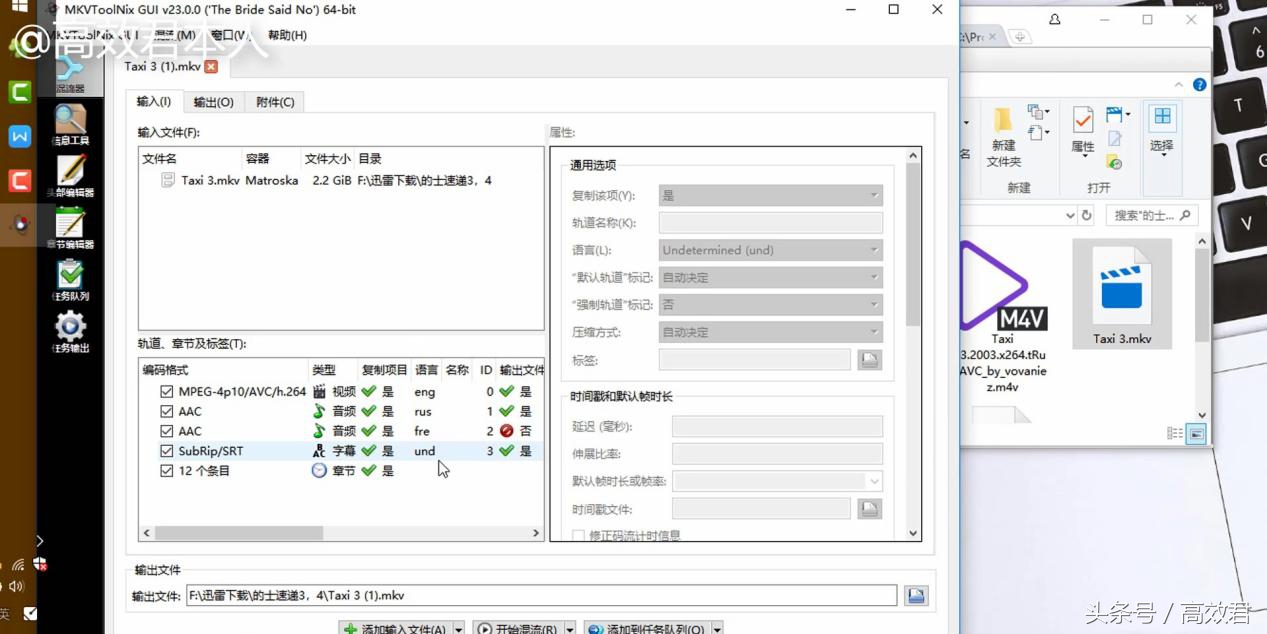This screenshot has height=634, width=1267.
Task: Switch to the 输出(O) tab
Action: click(213, 102)
